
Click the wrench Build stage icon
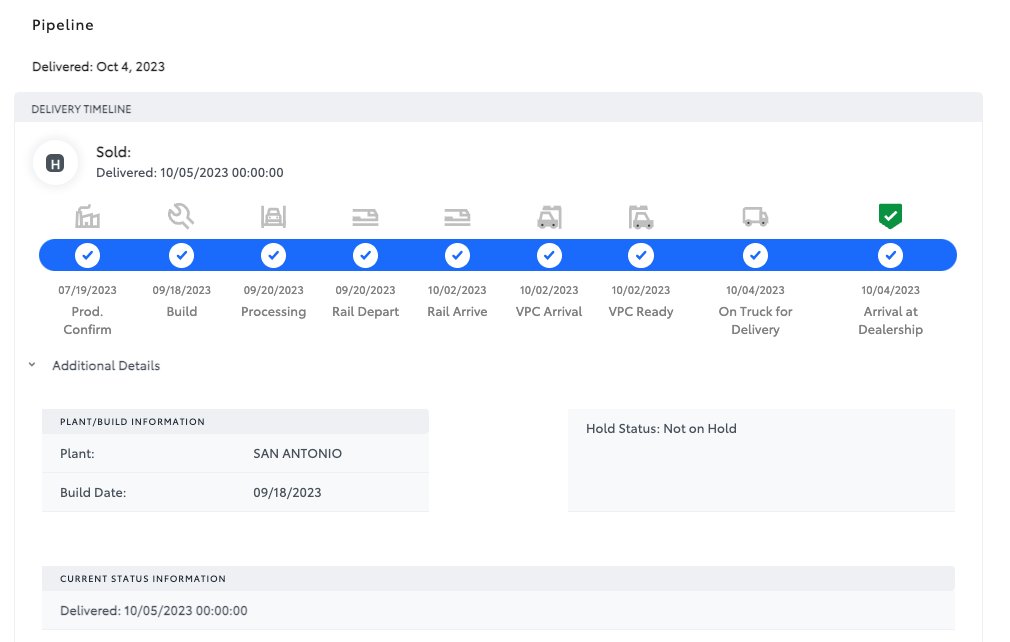pos(181,216)
